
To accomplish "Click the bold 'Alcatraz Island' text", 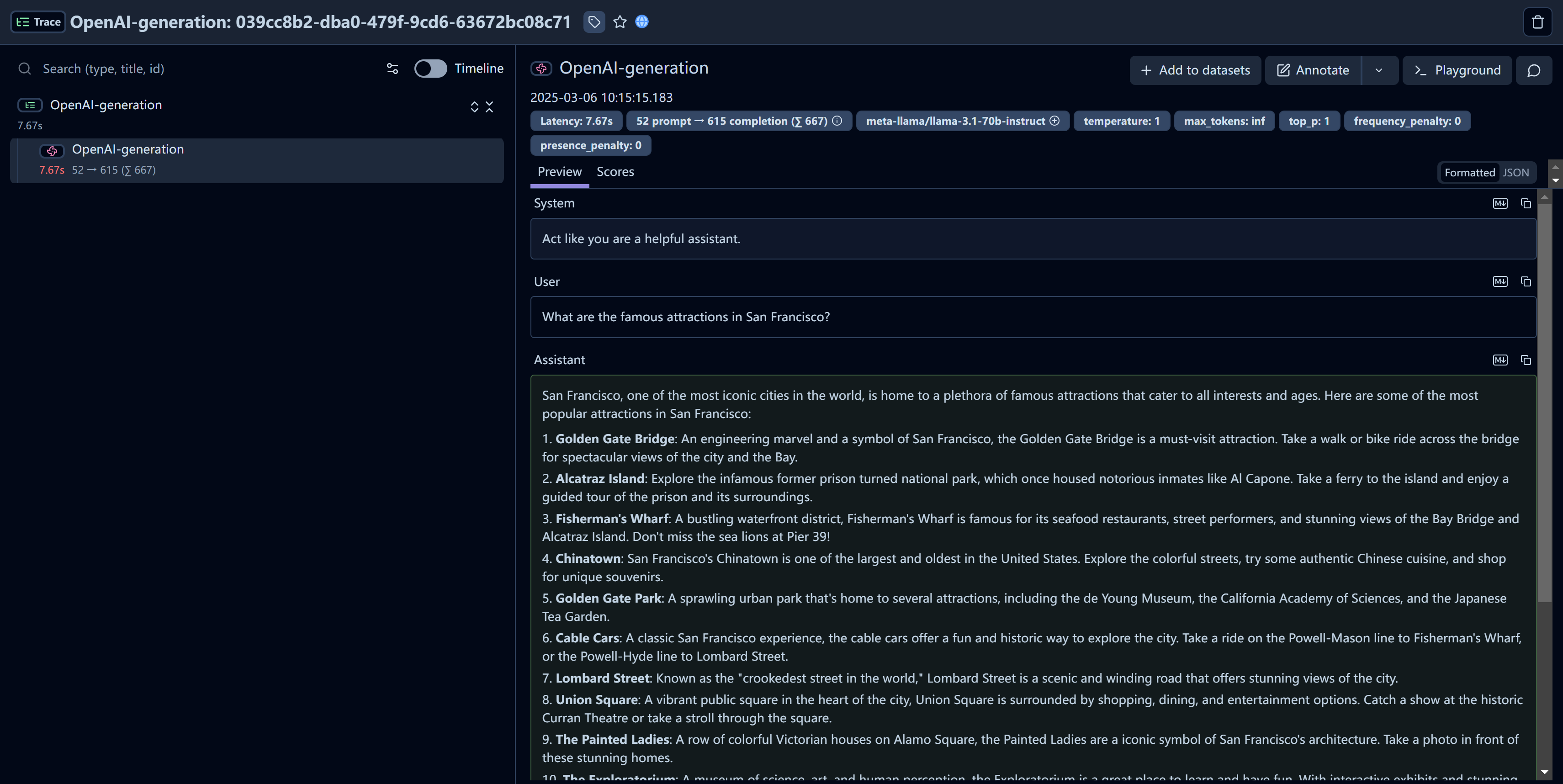I will pyautogui.click(x=599, y=479).
